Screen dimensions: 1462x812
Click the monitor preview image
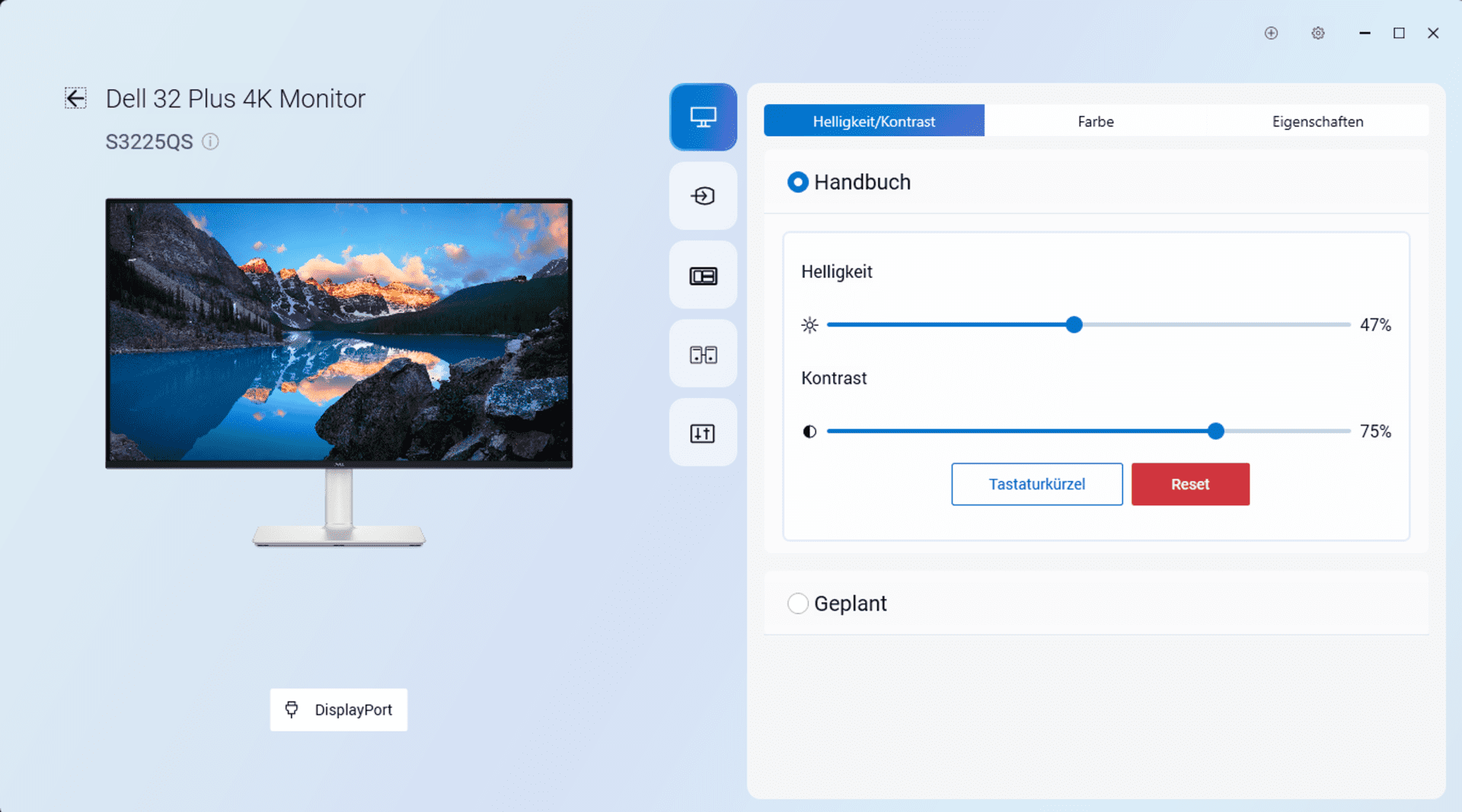[x=339, y=373]
